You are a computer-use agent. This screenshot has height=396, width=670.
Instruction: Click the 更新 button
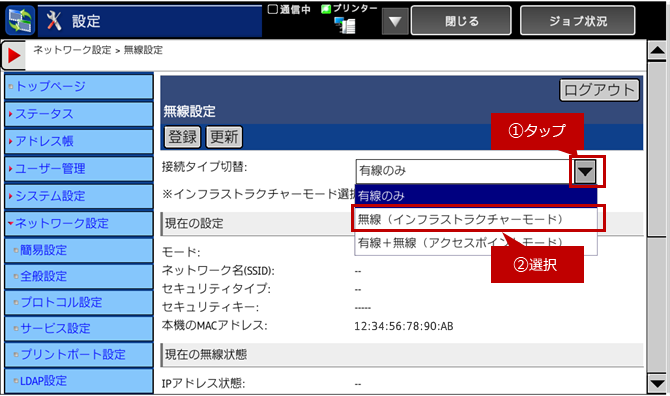coord(224,137)
